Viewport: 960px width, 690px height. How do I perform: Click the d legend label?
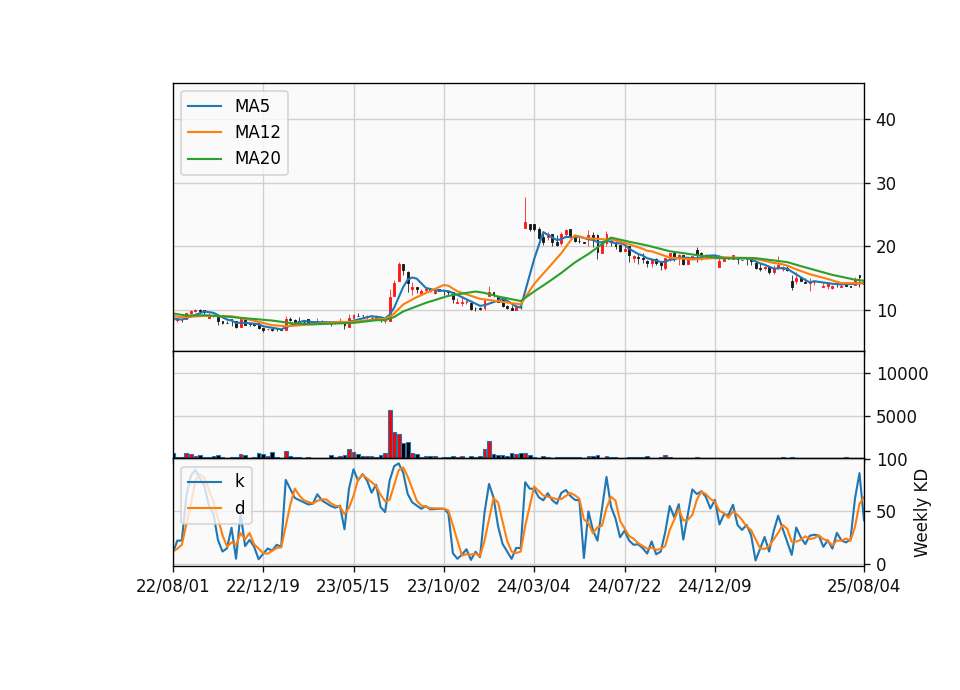239,508
